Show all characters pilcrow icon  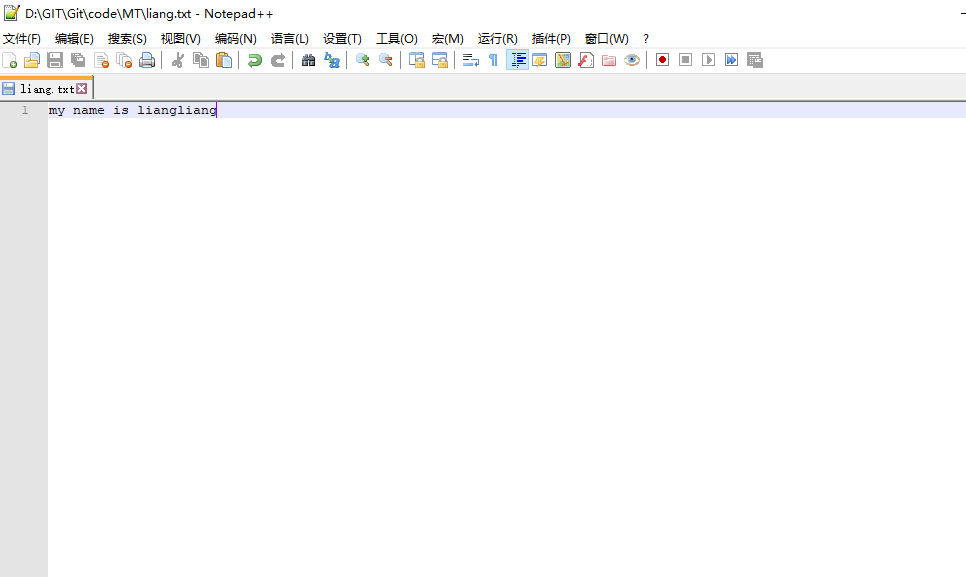click(x=493, y=60)
